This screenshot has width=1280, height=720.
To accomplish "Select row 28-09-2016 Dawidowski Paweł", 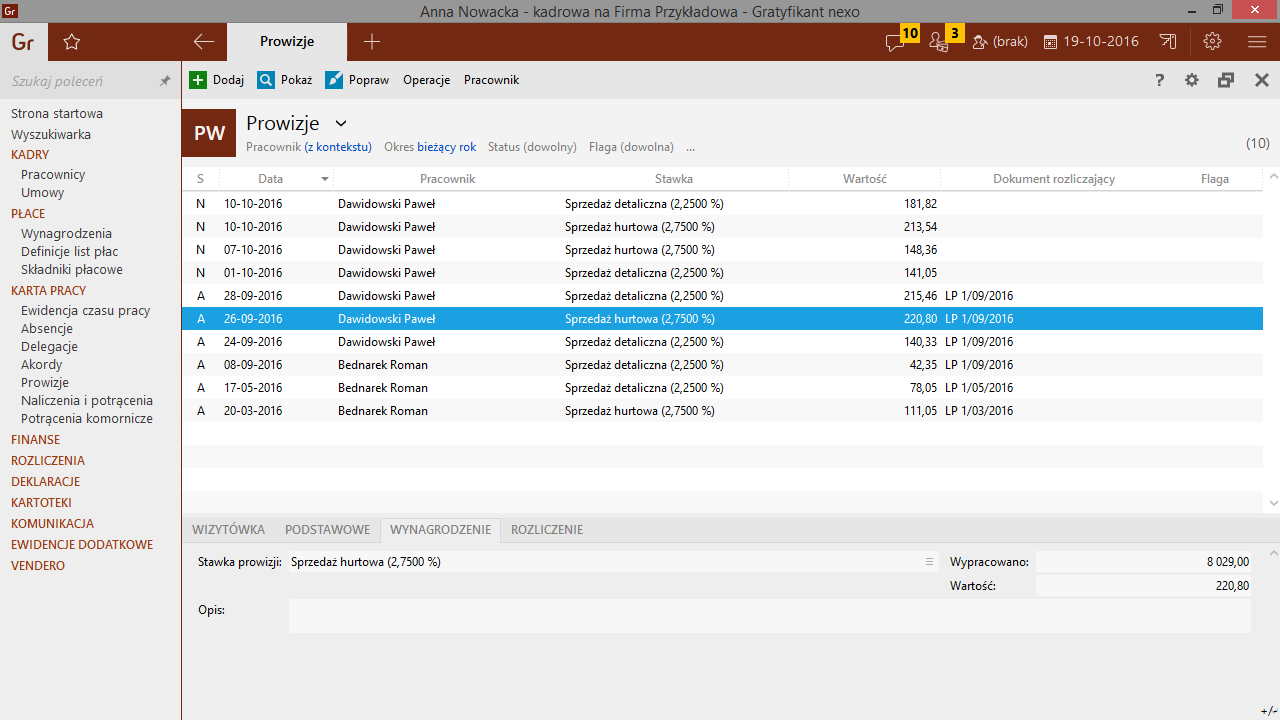I will (722, 296).
